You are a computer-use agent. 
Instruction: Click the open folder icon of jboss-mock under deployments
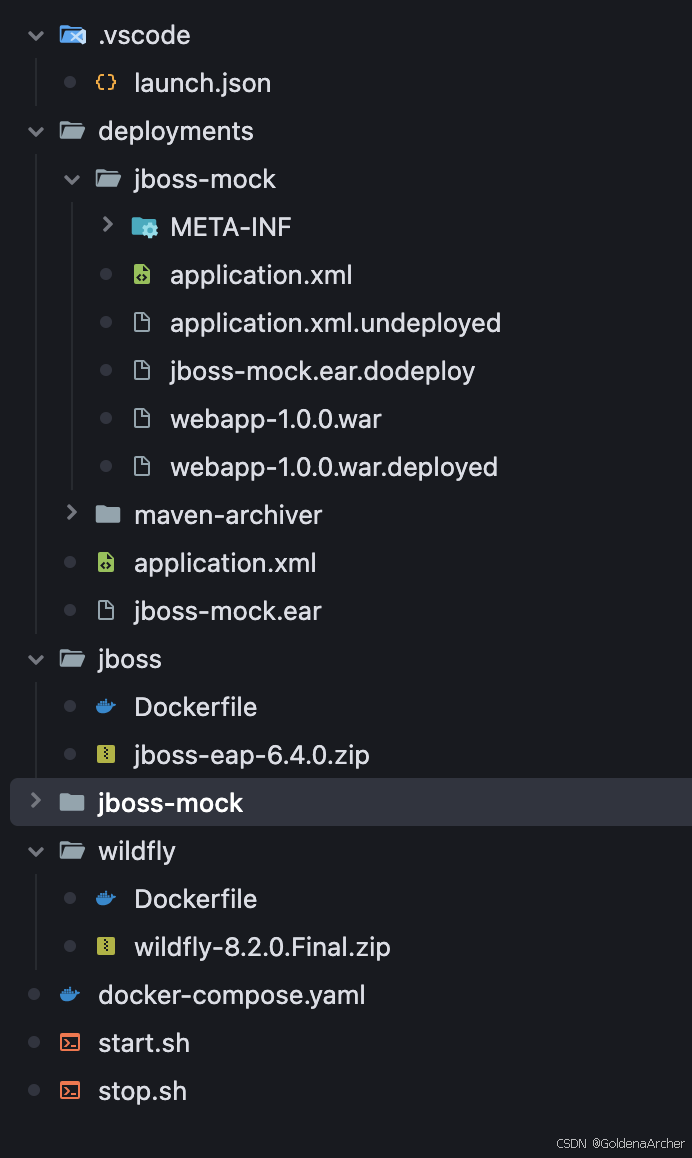point(109,179)
